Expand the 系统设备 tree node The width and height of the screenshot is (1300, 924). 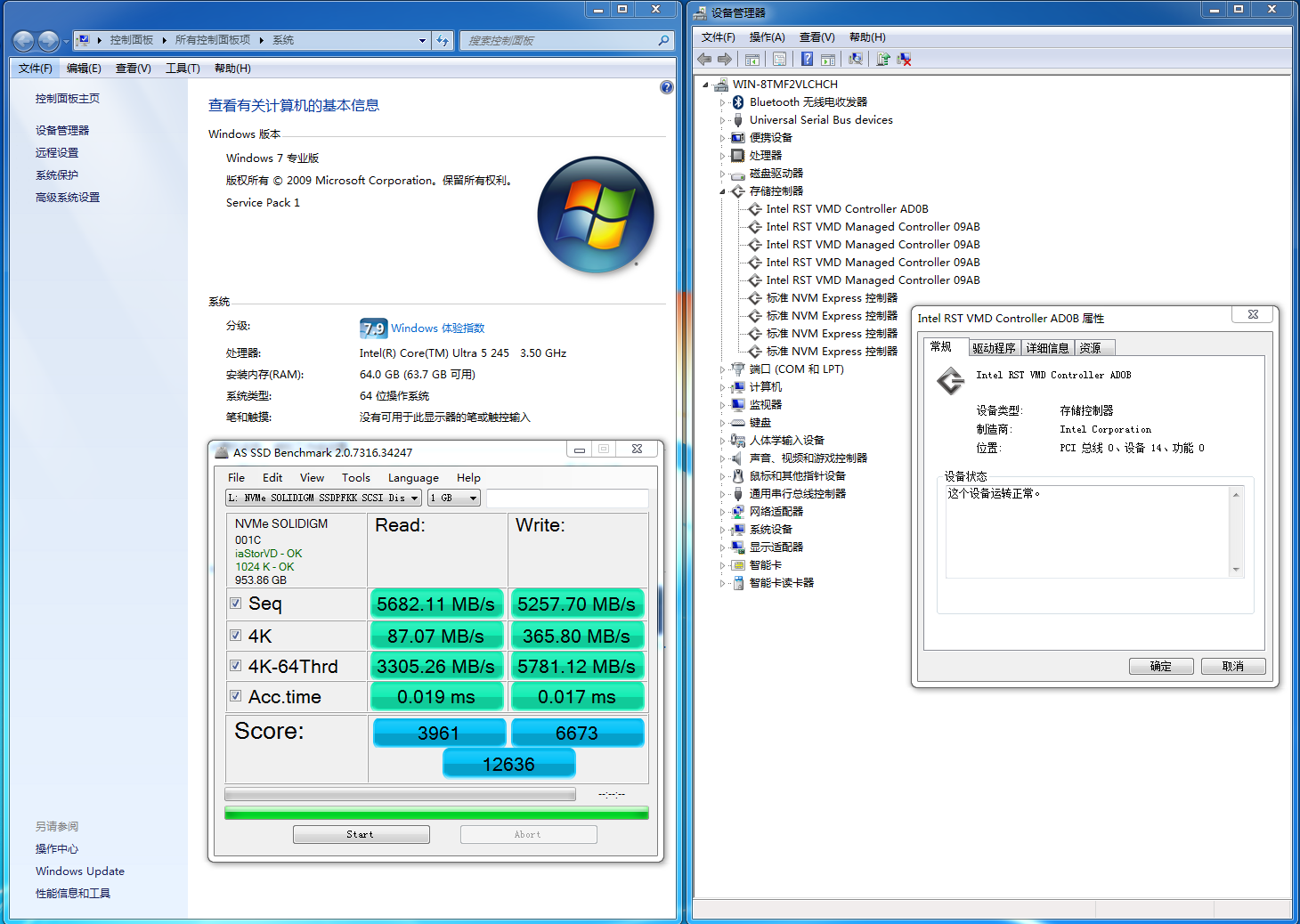point(722,530)
